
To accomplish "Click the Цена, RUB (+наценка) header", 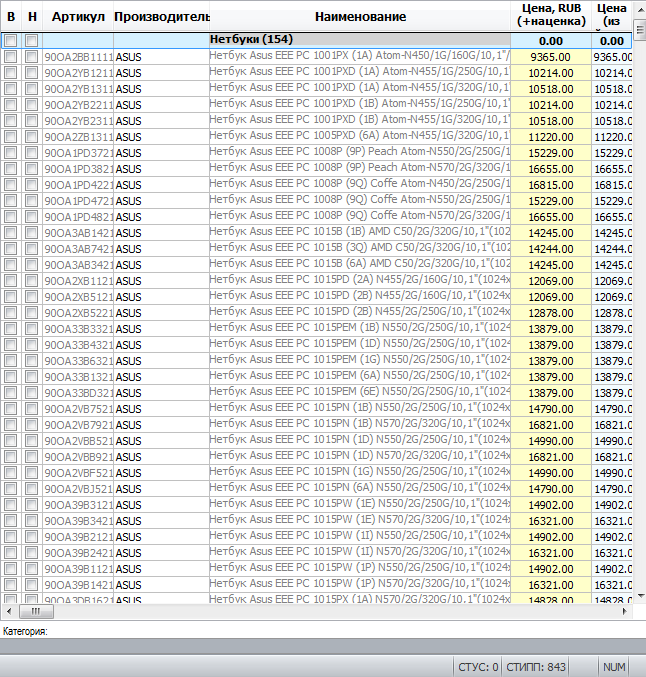I will (x=551, y=16).
